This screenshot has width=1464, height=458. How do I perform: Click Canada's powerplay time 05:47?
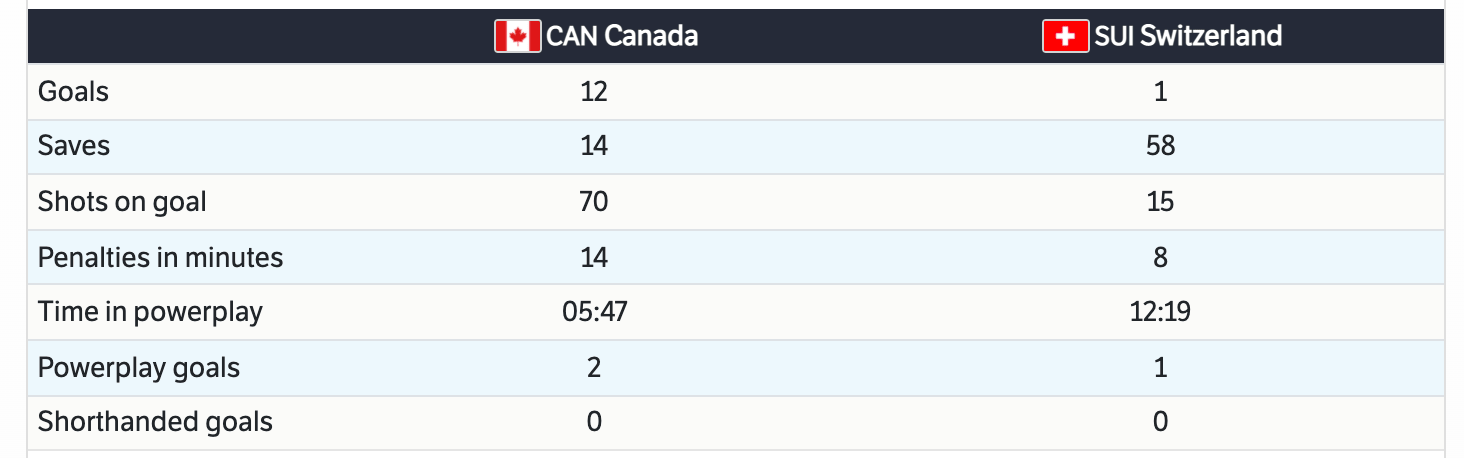pos(594,312)
